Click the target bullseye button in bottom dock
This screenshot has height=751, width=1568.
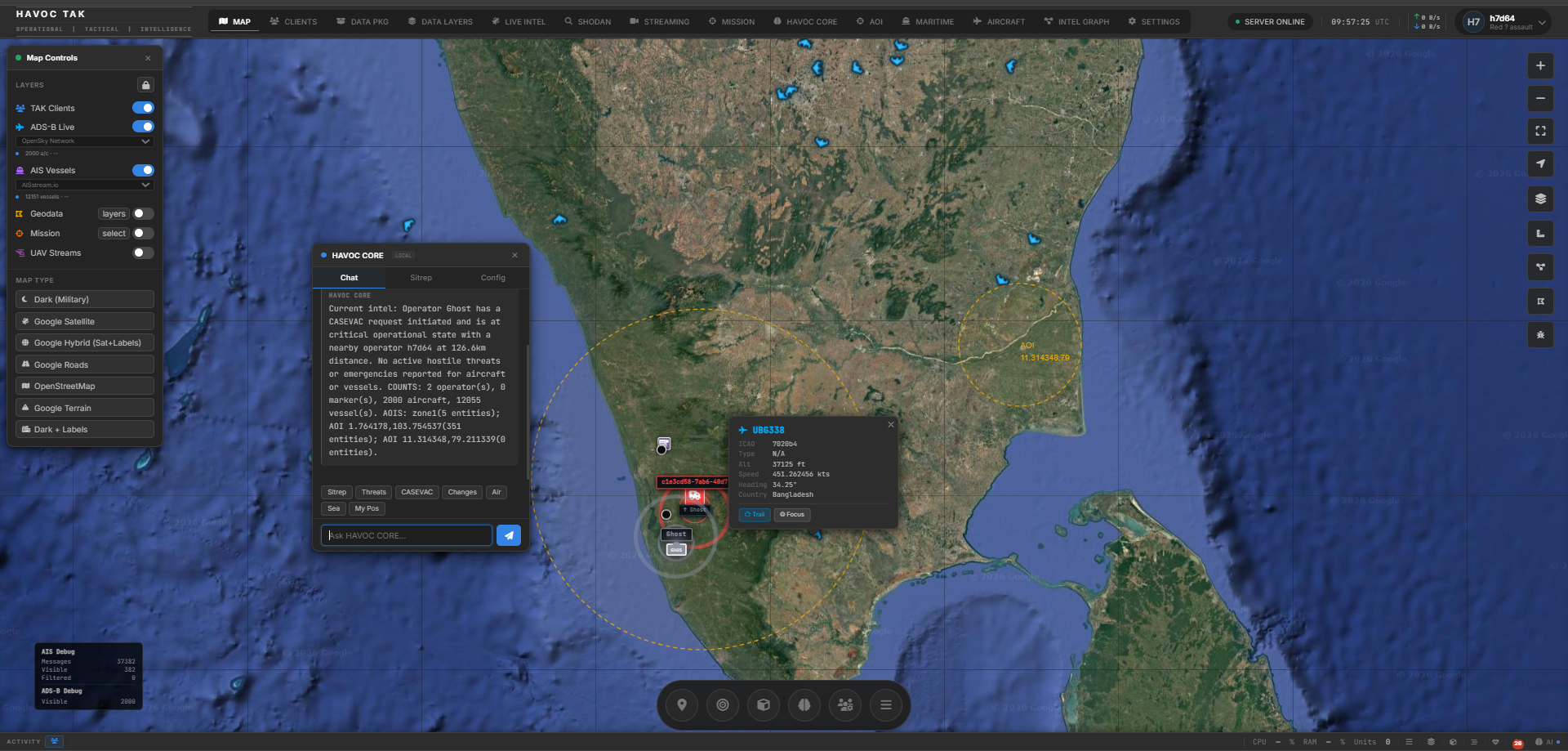tap(723, 704)
